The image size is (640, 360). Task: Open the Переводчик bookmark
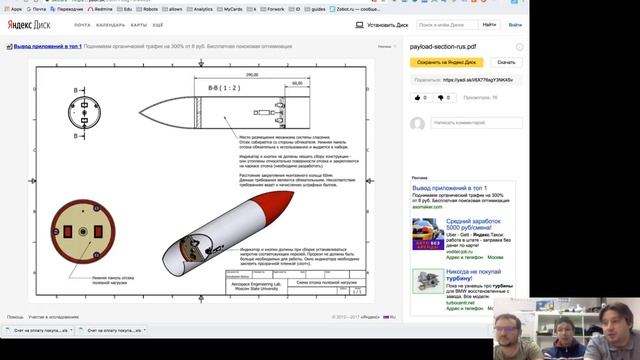[67, 9]
